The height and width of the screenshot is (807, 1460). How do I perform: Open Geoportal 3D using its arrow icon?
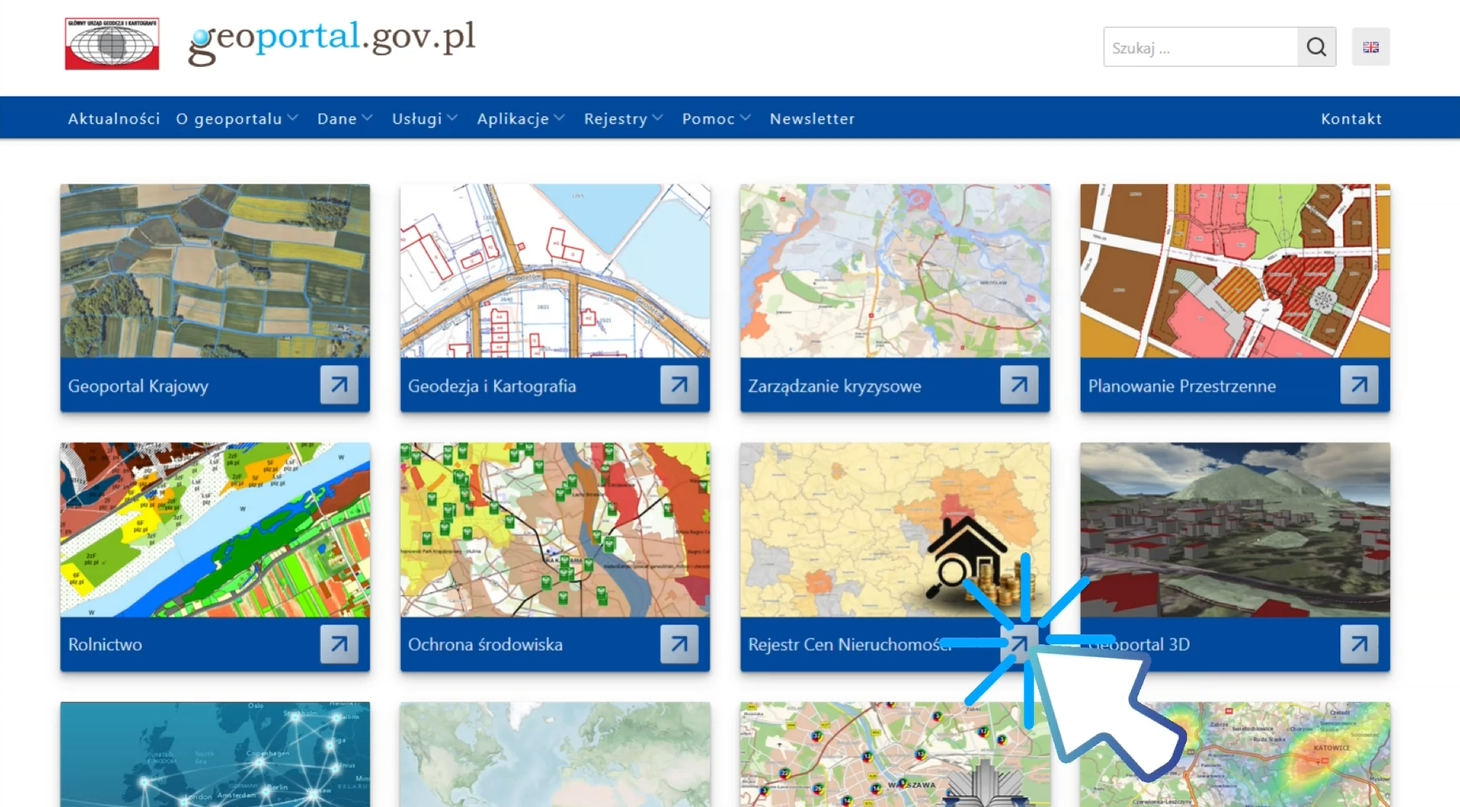pyautogui.click(x=1358, y=643)
